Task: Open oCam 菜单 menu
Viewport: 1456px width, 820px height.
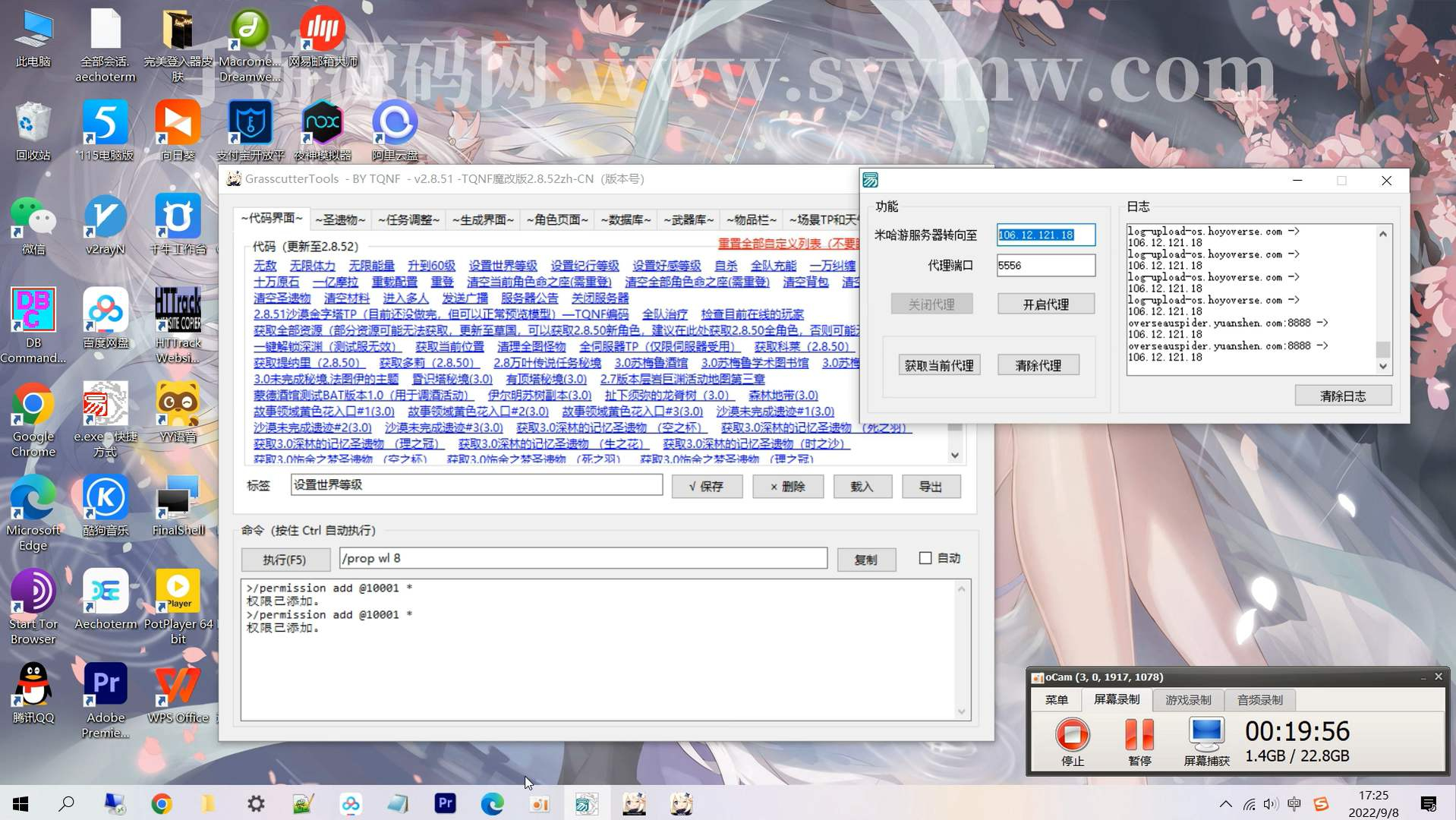Action: coord(1057,700)
